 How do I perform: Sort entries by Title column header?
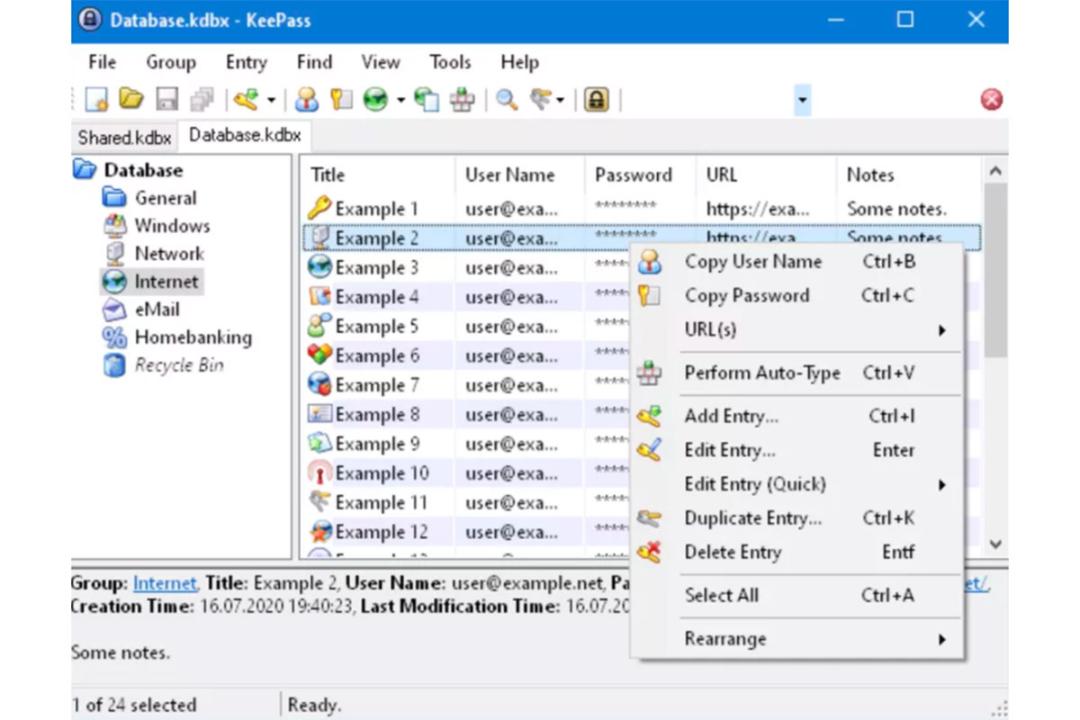tap(377, 175)
